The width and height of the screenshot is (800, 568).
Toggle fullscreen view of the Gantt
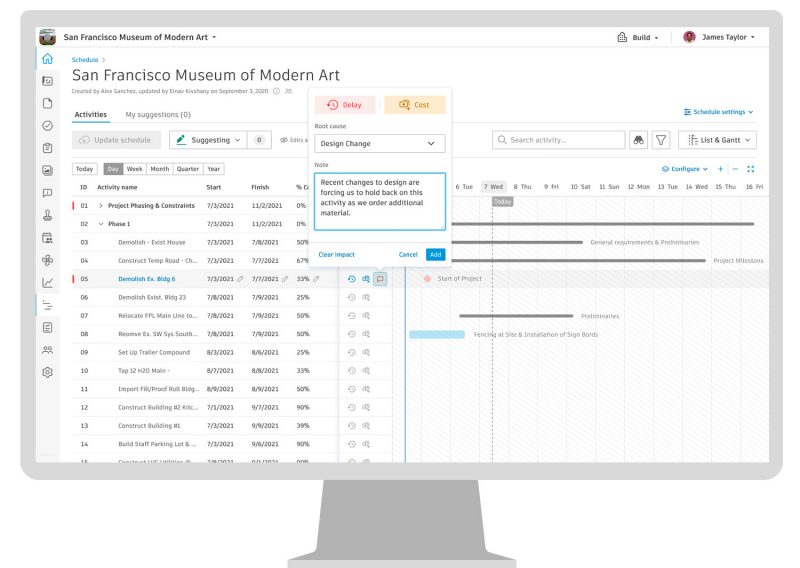(751, 169)
